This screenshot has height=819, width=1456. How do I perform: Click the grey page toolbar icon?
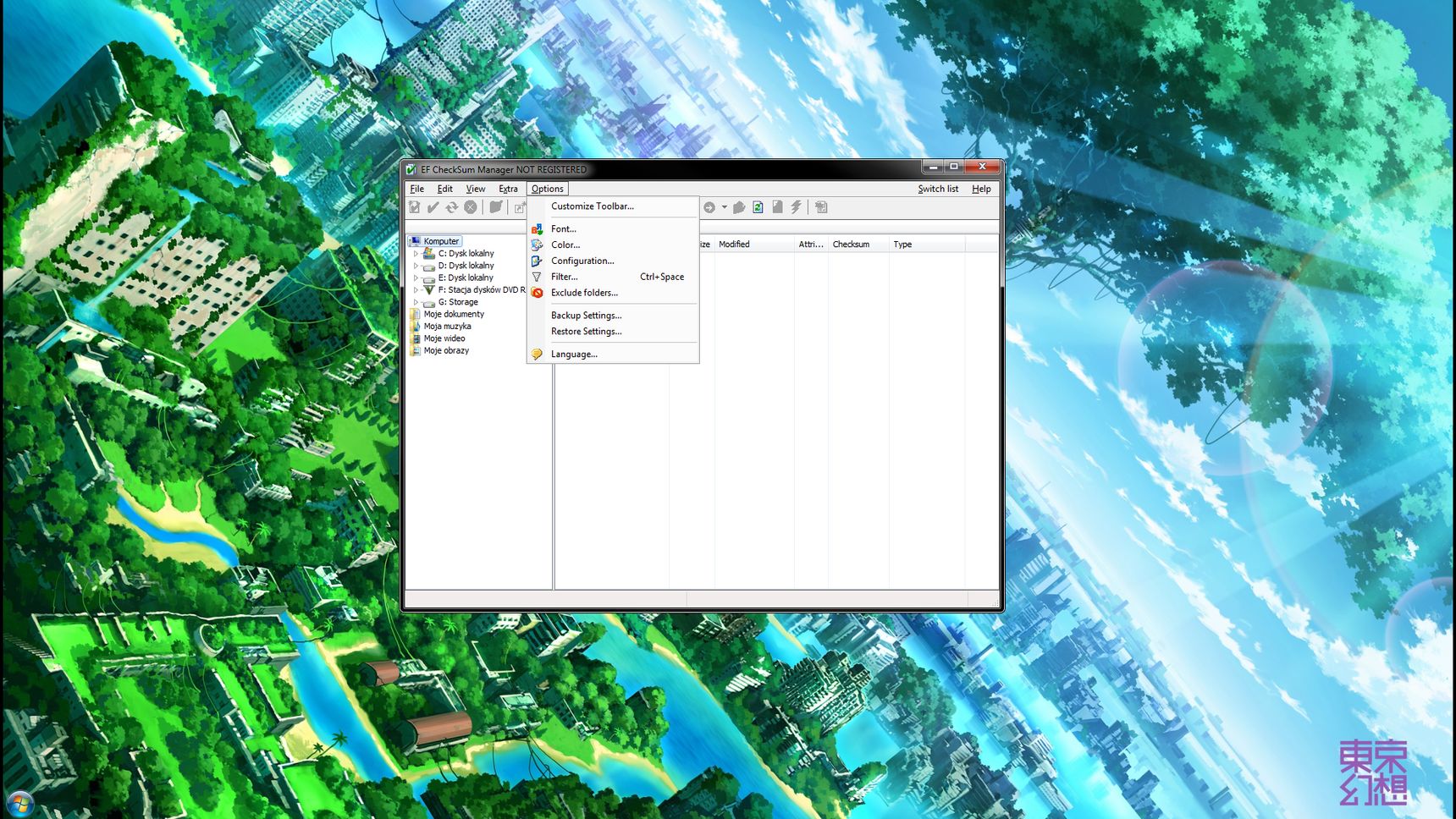pyautogui.click(x=777, y=207)
